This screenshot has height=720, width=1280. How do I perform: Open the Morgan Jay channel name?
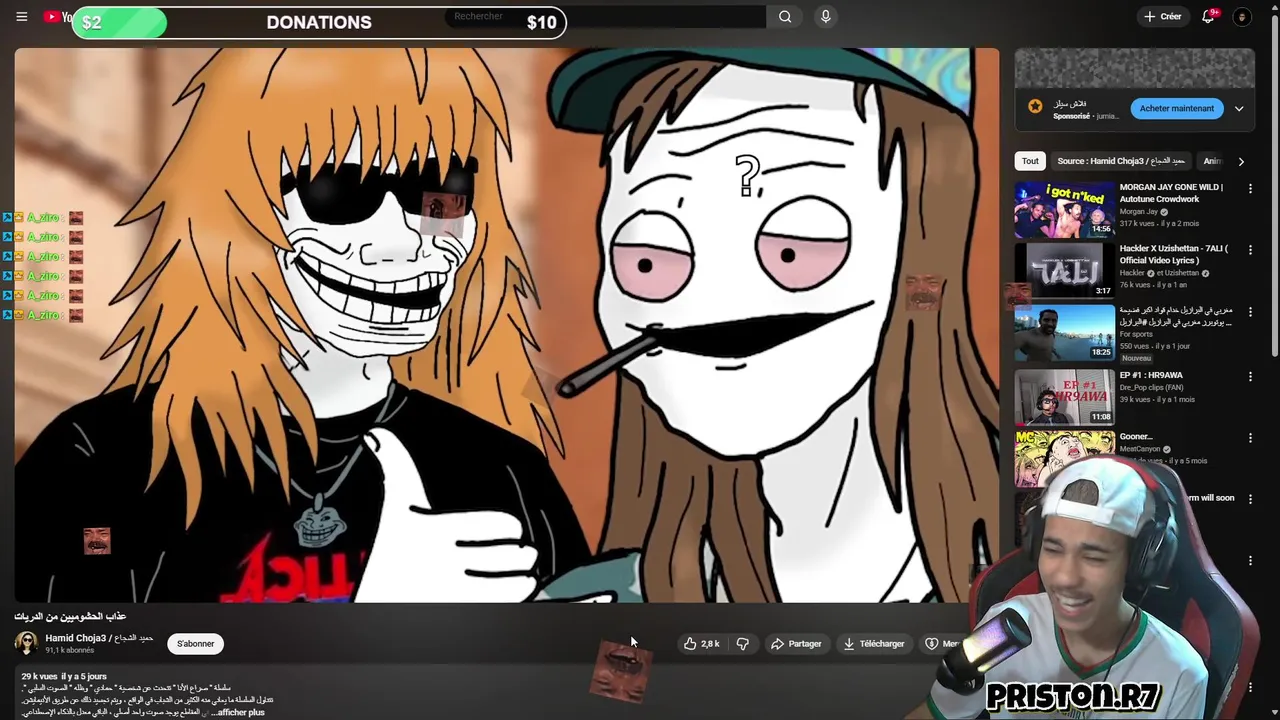pyautogui.click(x=1138, y=212)
